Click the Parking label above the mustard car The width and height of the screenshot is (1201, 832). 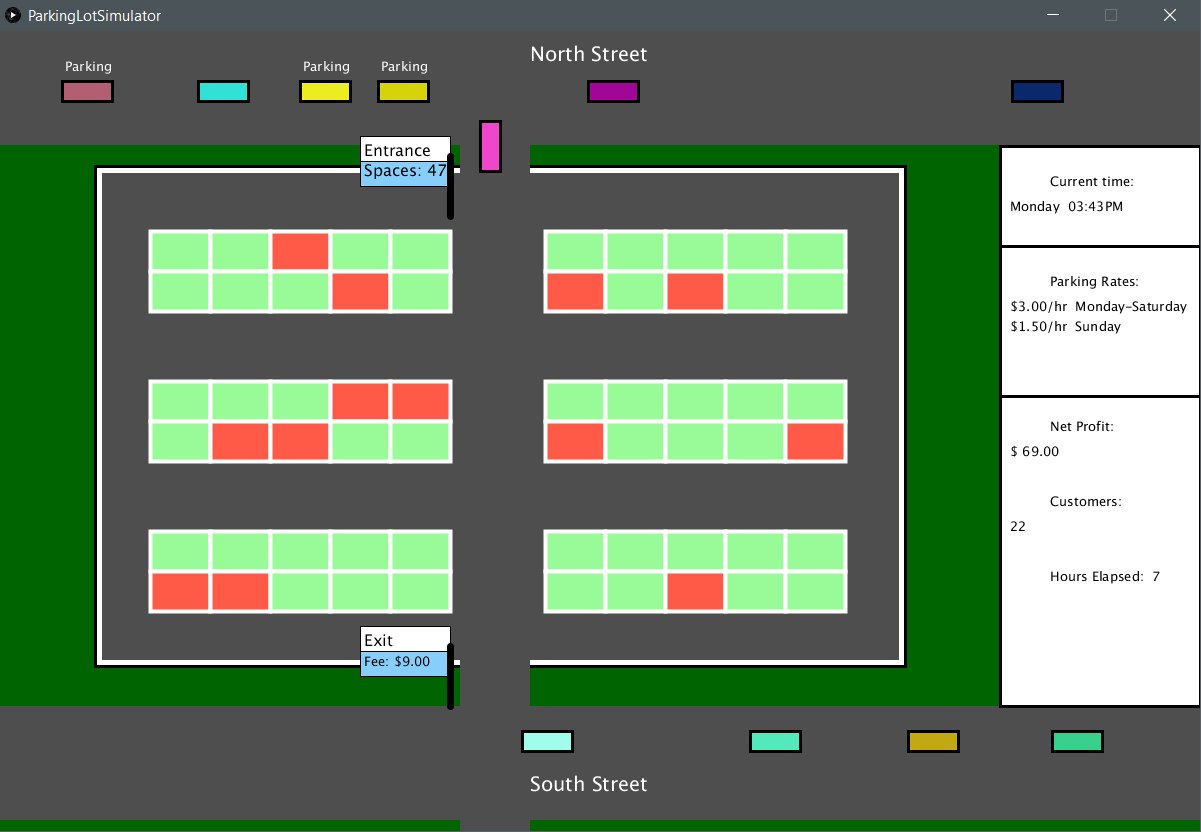[x=404, y=67]
